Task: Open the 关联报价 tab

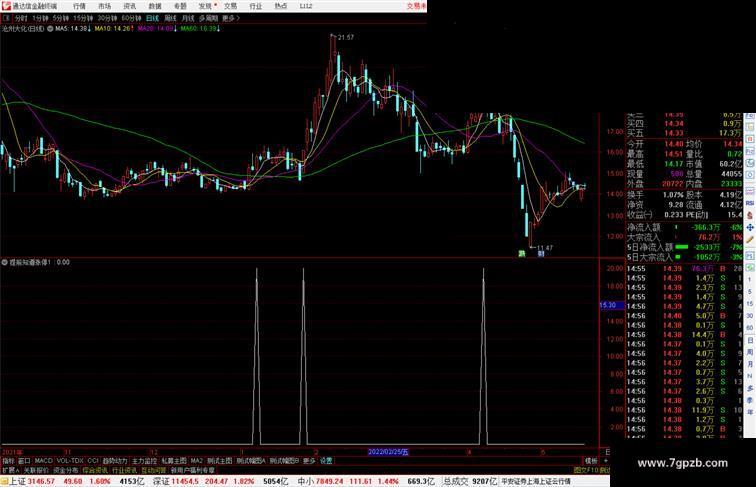Action: [36, 470]
